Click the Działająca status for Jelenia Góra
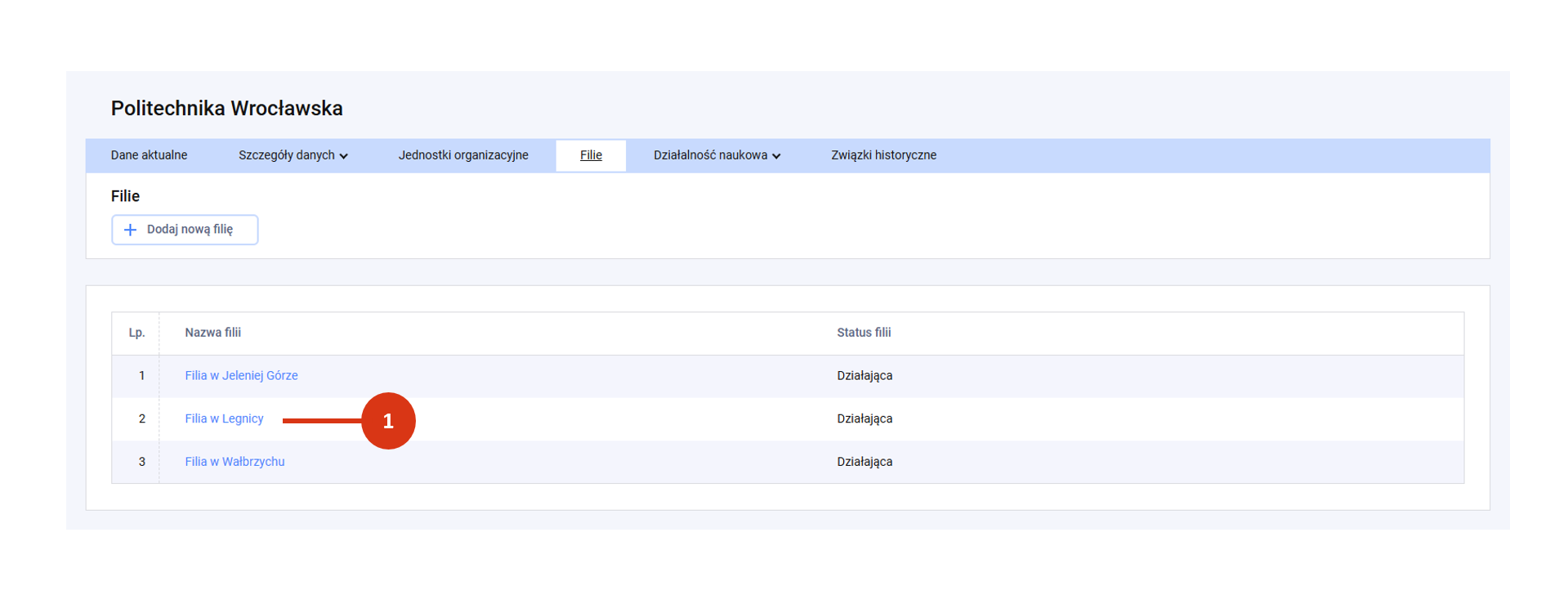Screen dimensions: 1568x595 864,376
